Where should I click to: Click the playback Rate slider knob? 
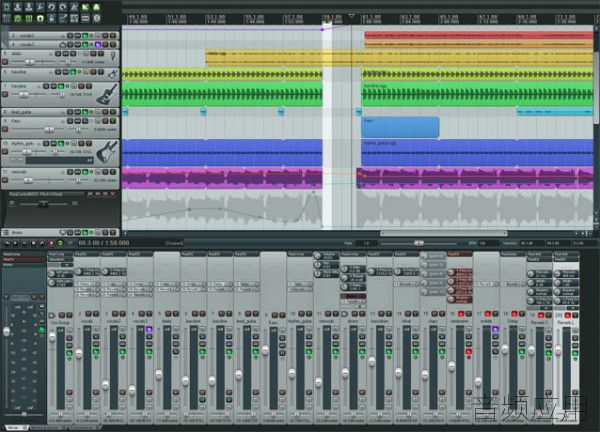point(419,243)
